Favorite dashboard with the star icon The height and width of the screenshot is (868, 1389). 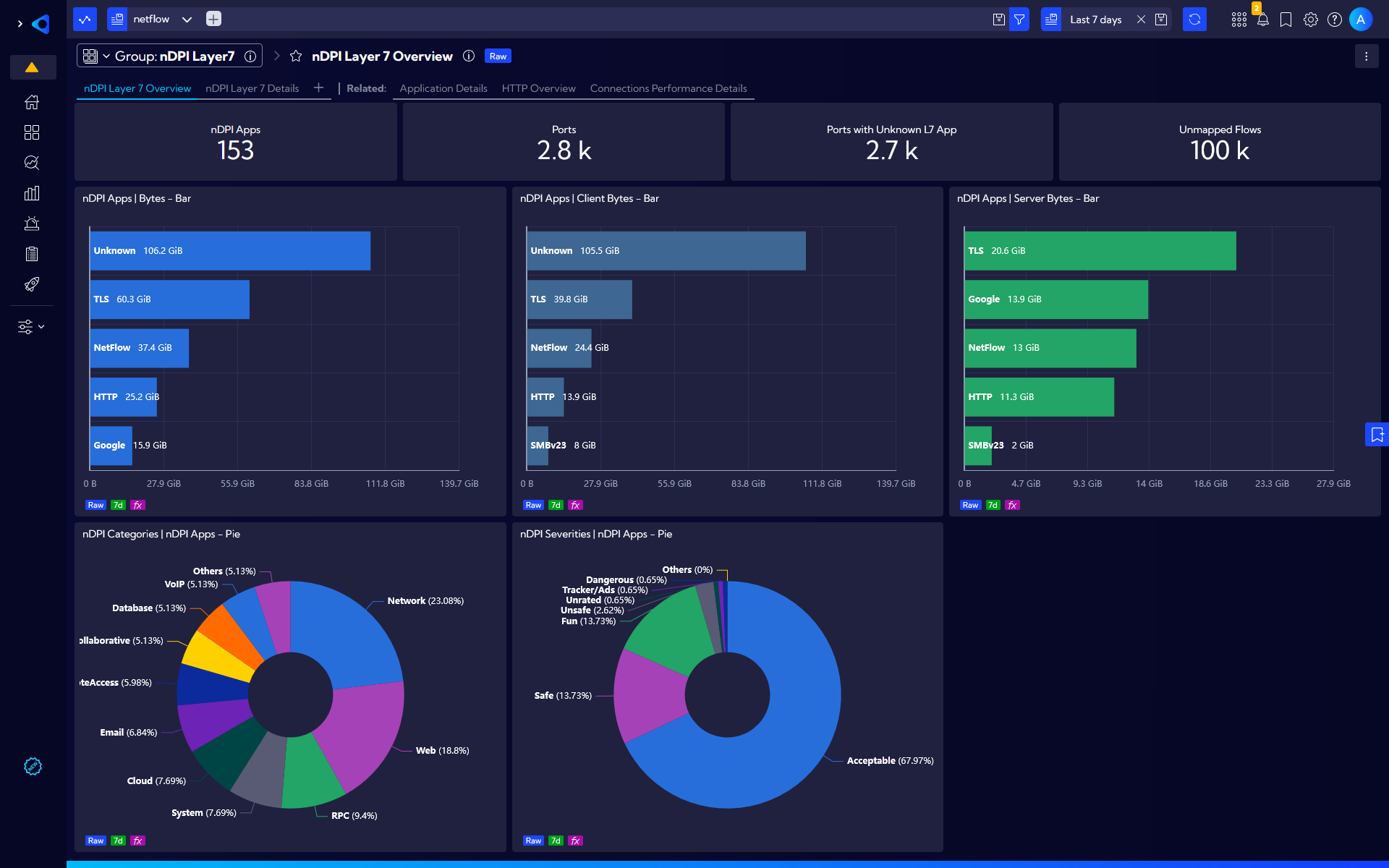click(x=296, y=56)
